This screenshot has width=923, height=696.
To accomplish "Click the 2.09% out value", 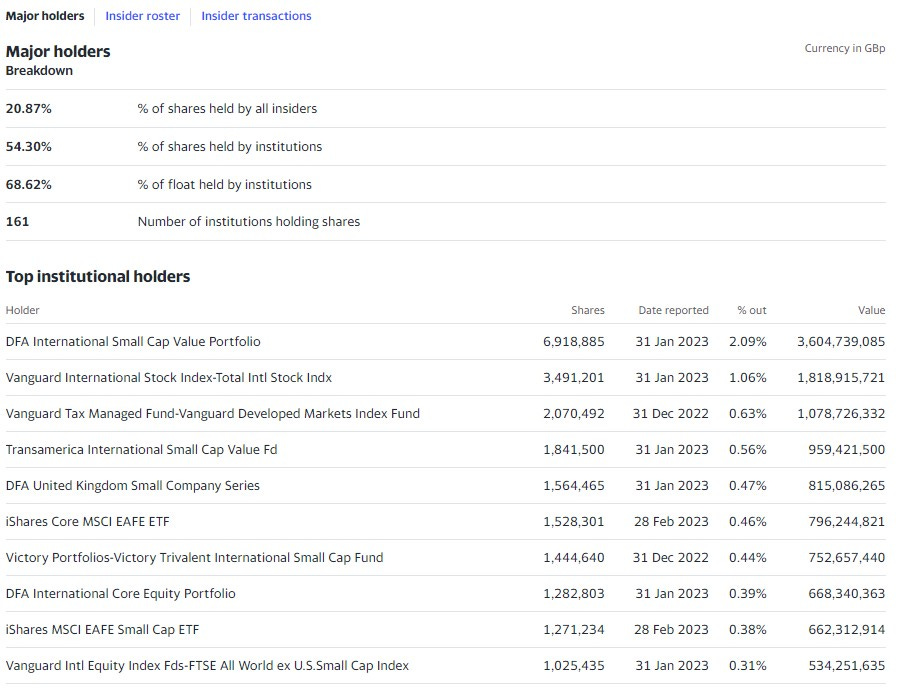I will pos(748,342).
